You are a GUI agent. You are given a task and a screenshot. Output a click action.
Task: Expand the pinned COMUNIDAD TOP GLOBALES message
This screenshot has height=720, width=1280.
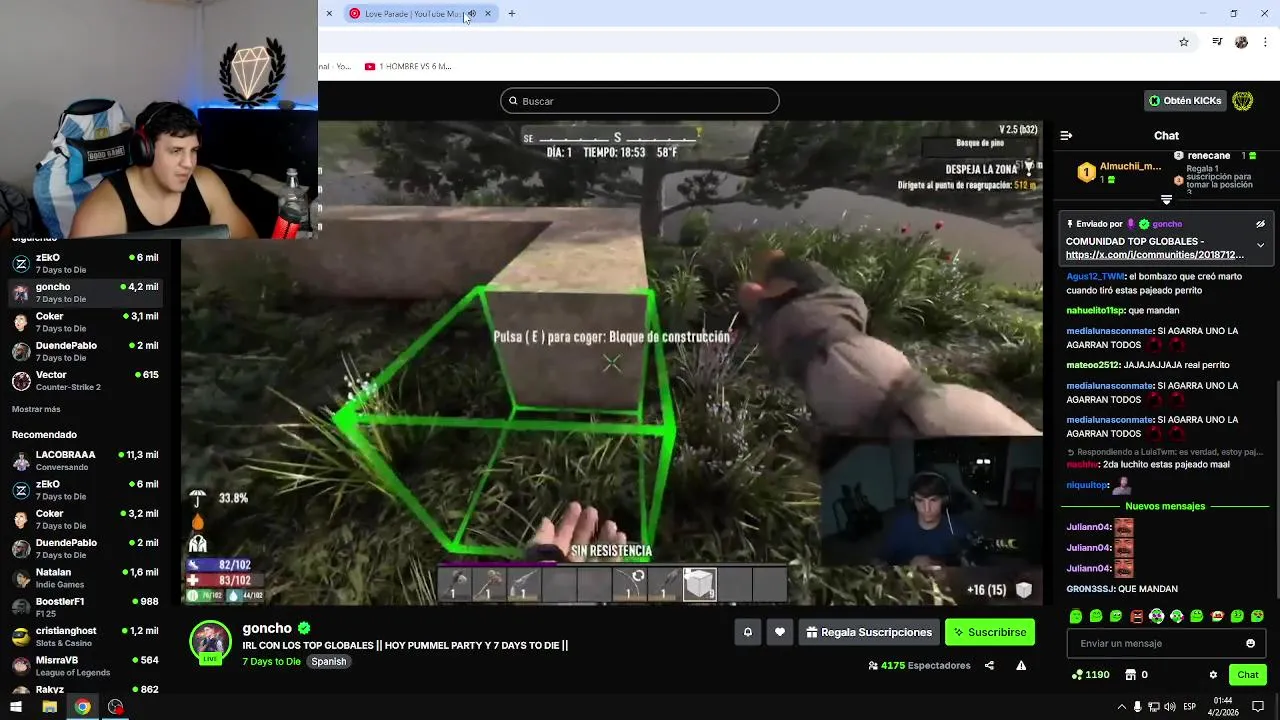(1260, 245)
